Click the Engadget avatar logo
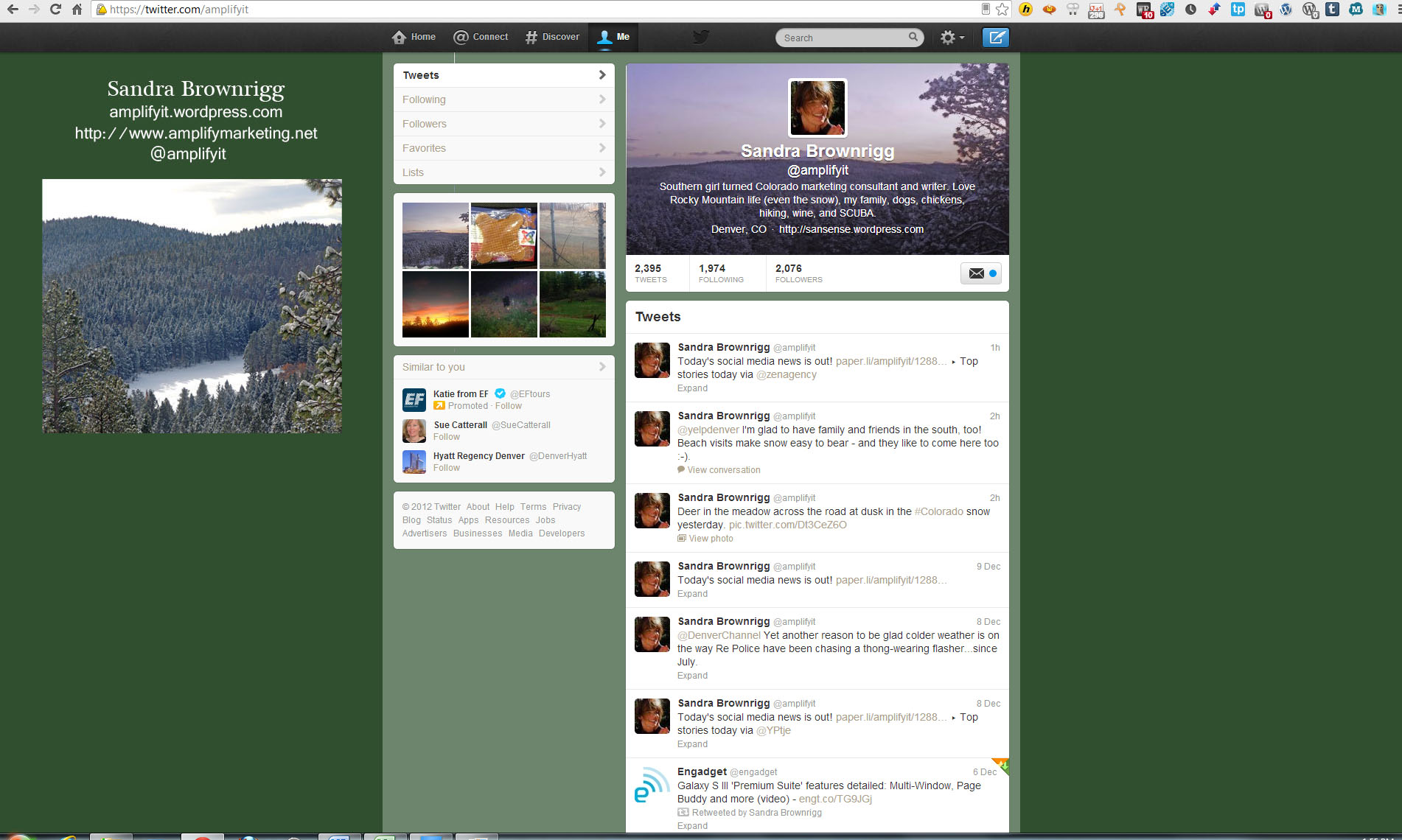 (652, 785)
